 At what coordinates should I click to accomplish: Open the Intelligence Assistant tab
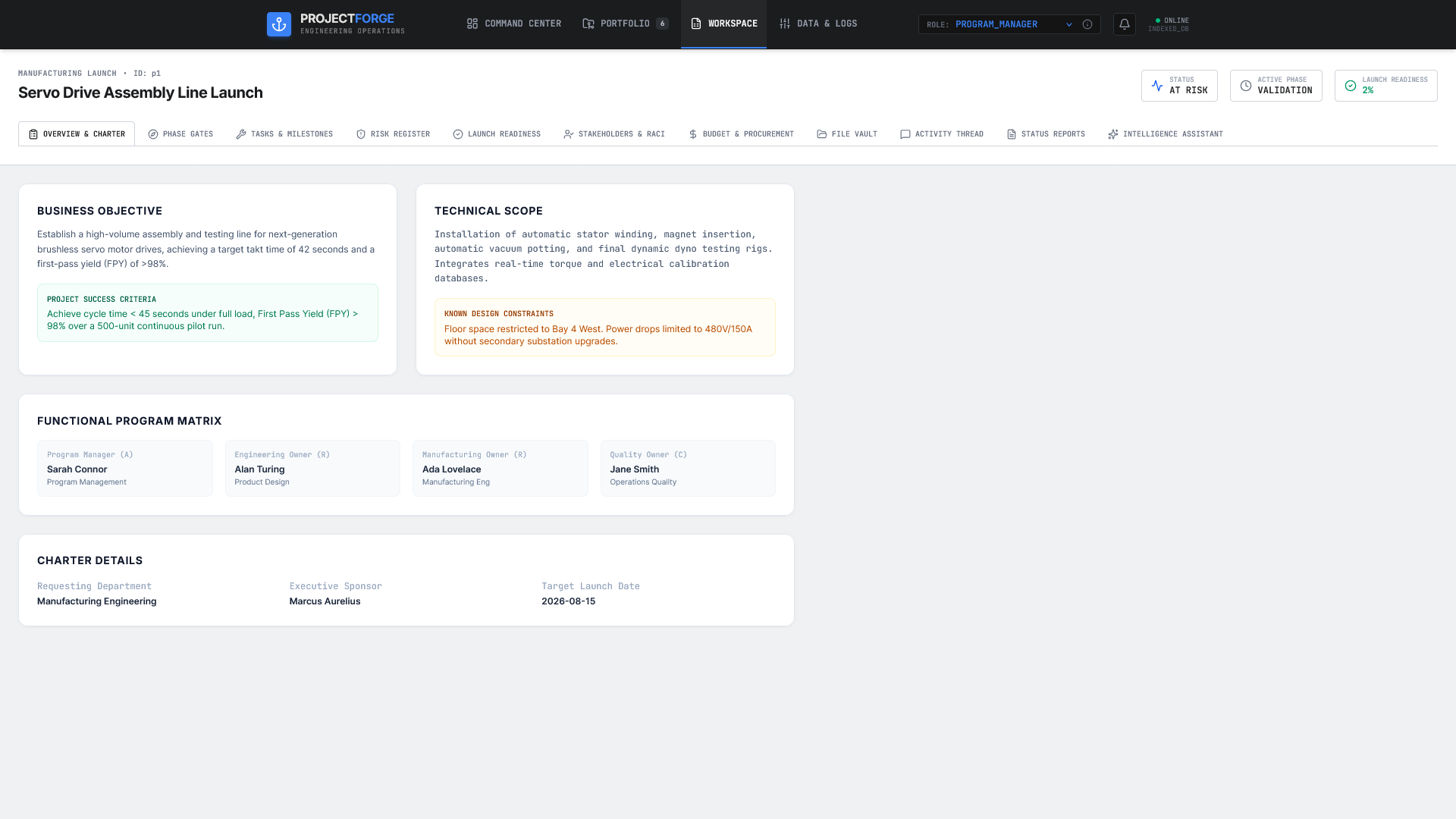[x=1166, y=134]
